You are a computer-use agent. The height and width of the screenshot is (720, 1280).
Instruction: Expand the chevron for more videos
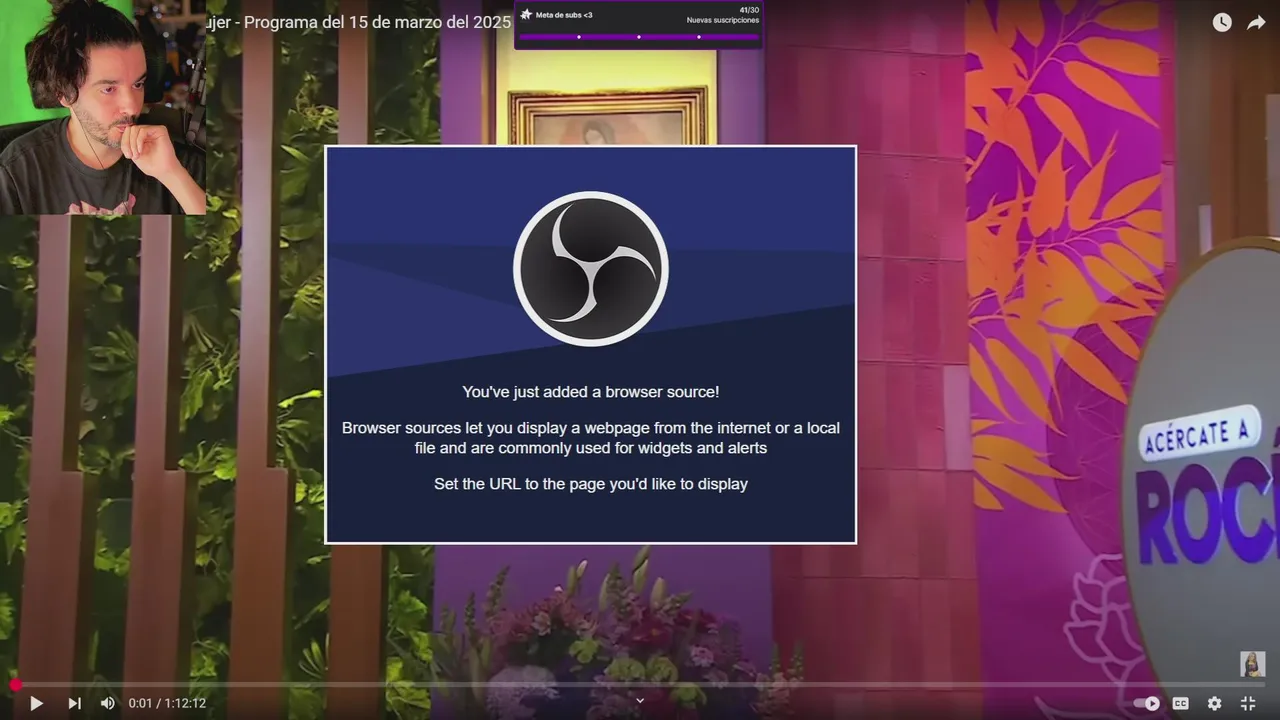coord(640,700)
